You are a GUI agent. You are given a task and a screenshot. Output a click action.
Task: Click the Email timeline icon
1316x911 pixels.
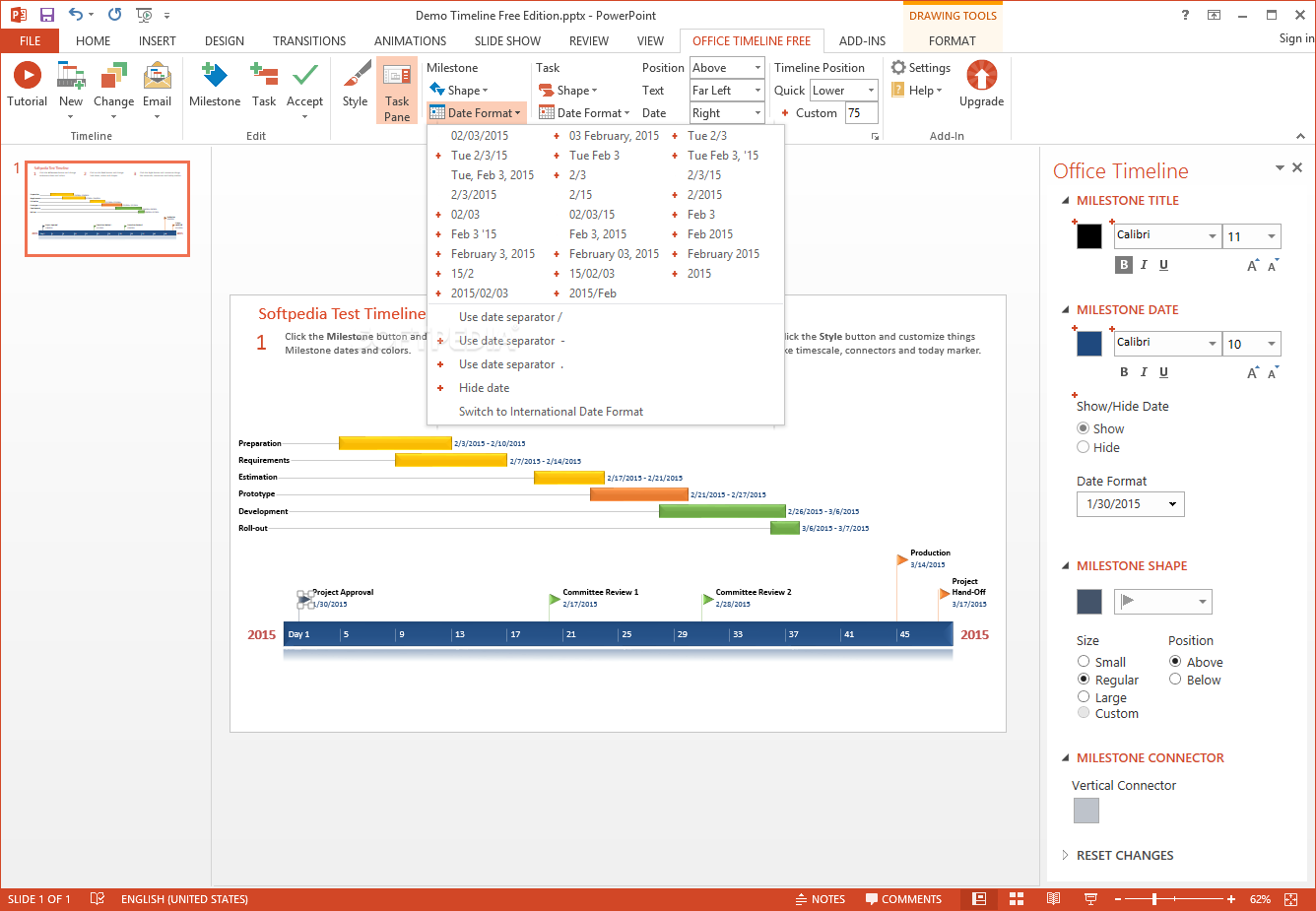tap(158, 77)
